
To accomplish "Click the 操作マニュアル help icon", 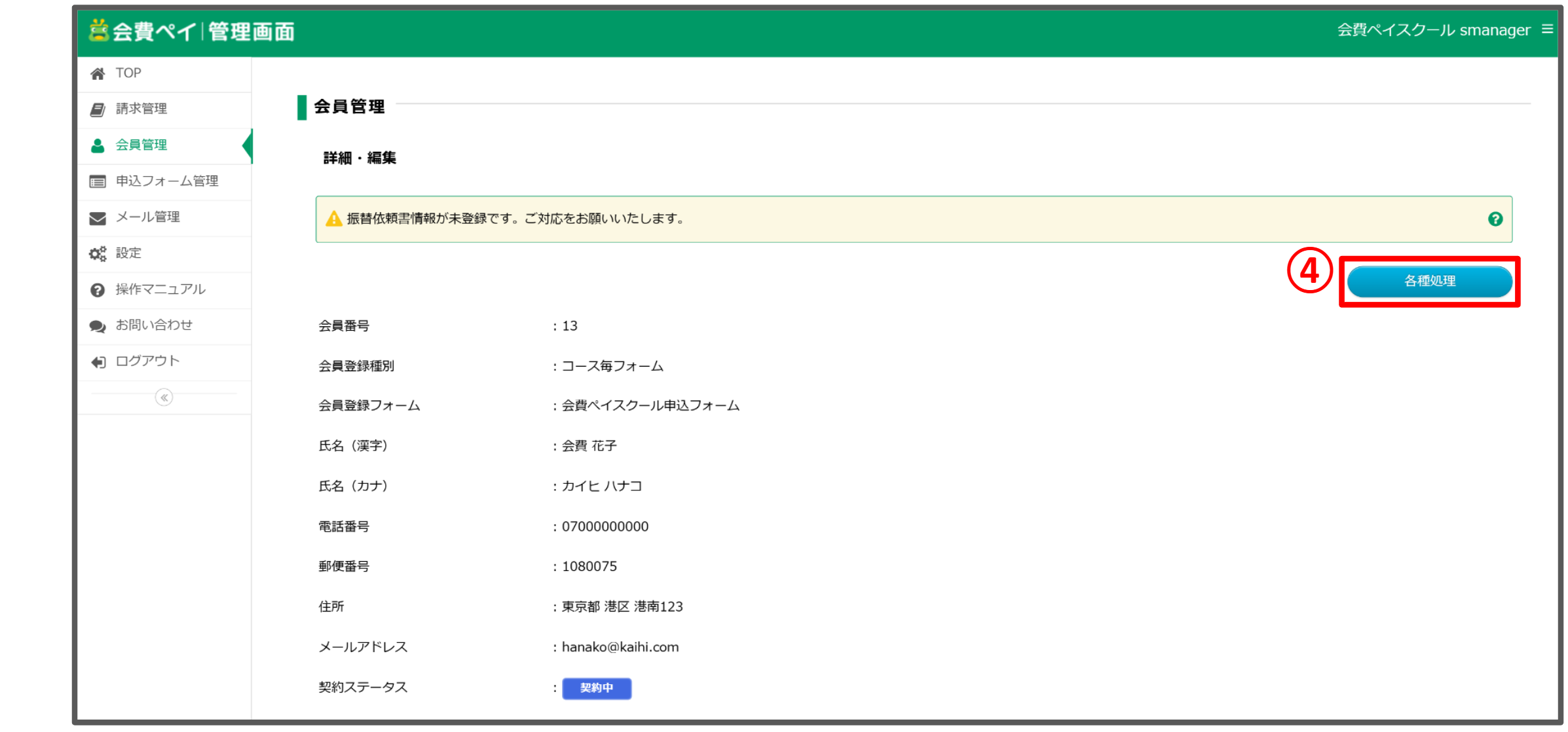I will [x=98, y=289].
